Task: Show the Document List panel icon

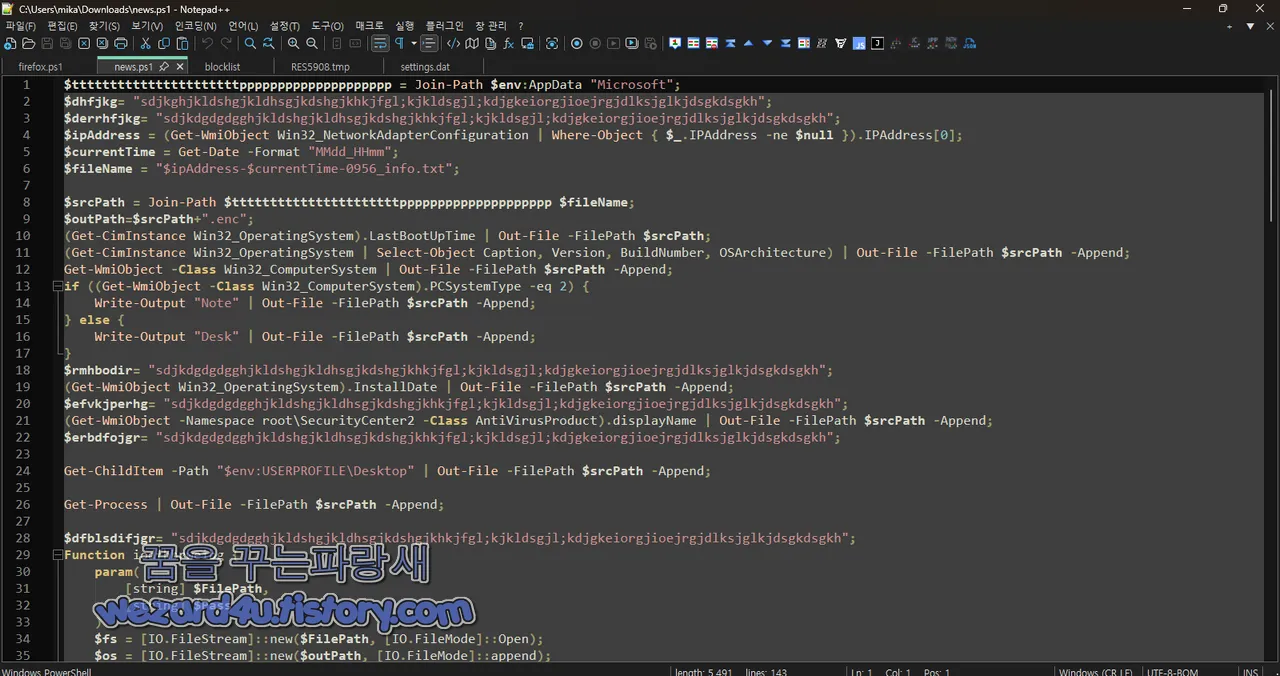Action: [x=490, y=44]
